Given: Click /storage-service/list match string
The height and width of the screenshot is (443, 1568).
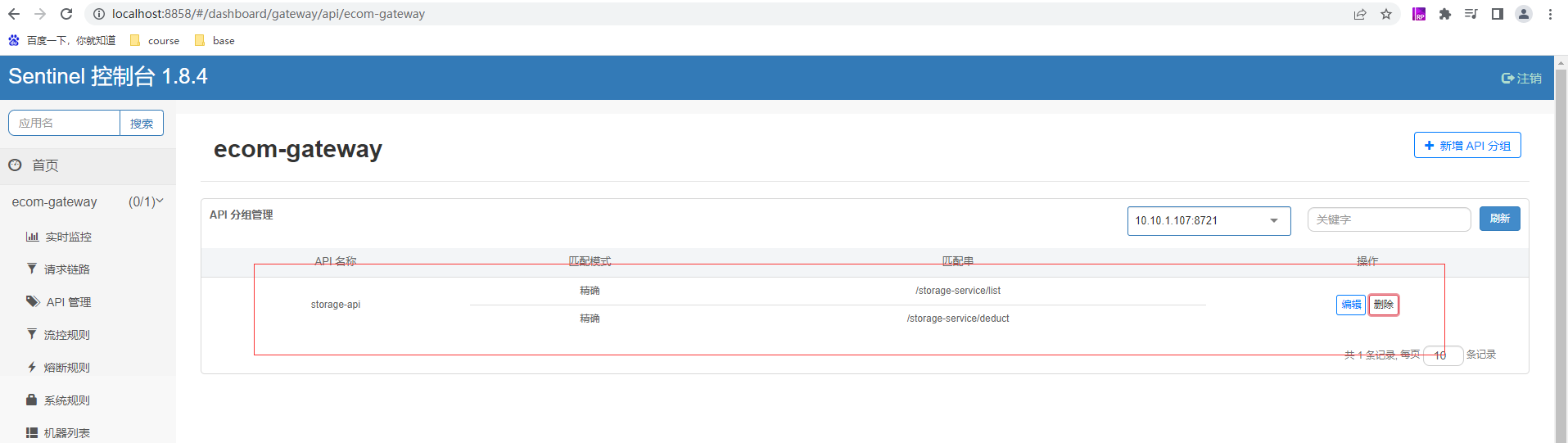Looking at the screenshot, I should [x=958, y=291].
